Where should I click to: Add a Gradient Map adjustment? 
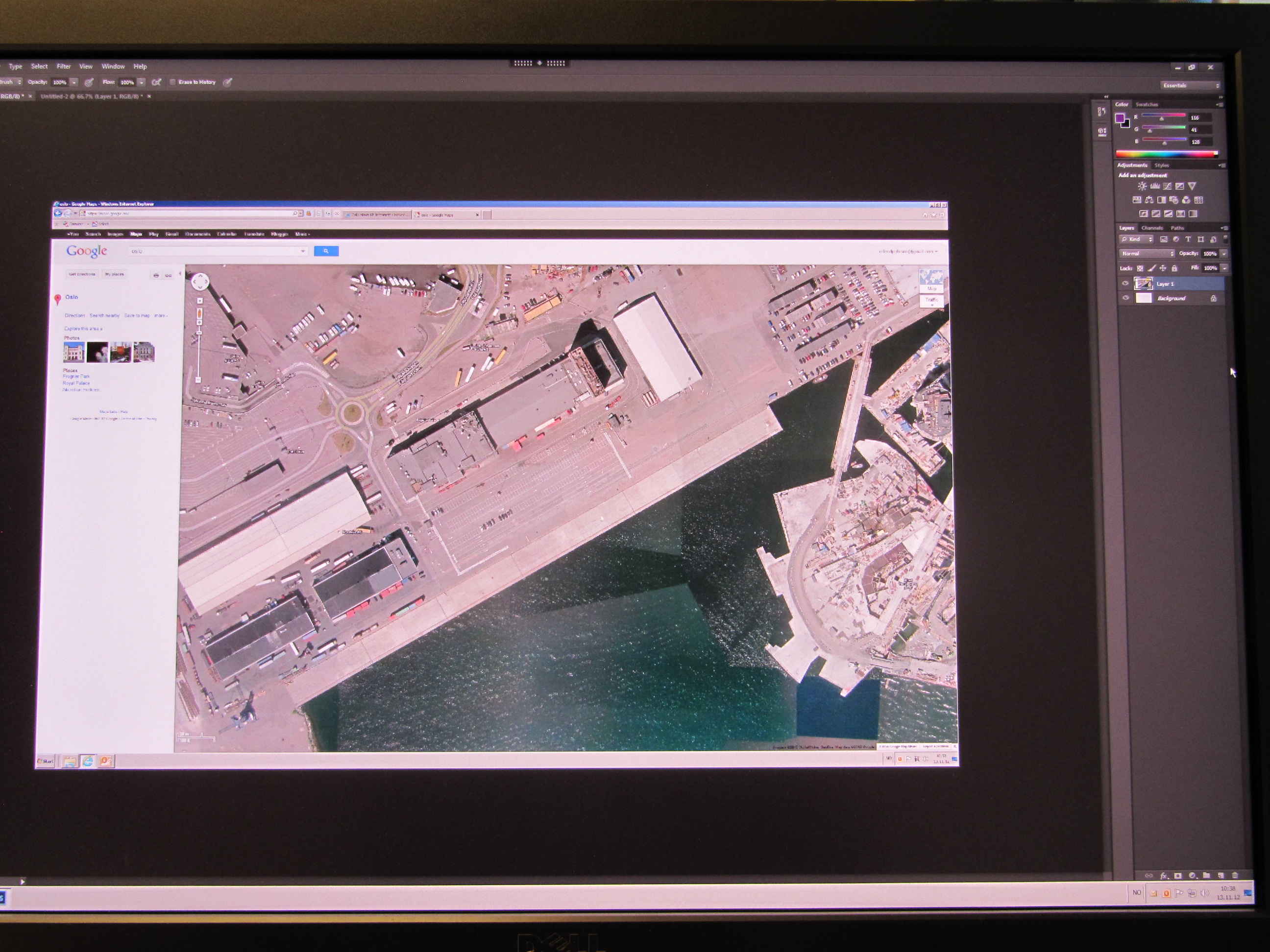pos(1193,214)
